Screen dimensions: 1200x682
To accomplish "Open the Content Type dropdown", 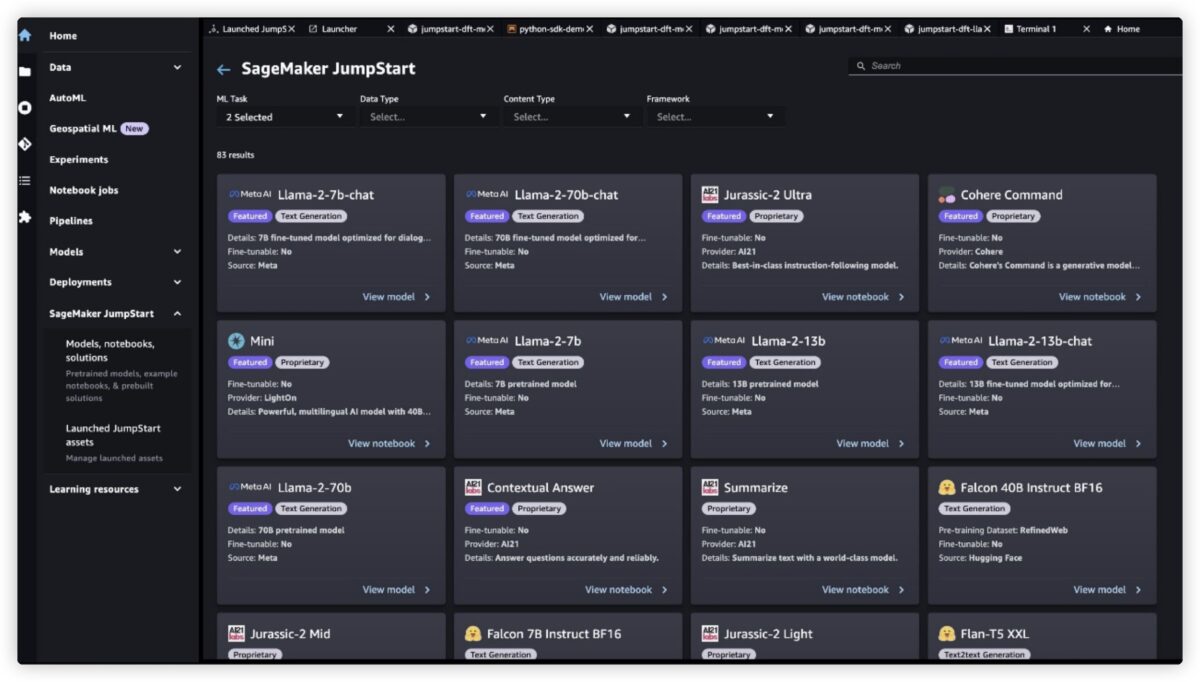I will (572, 117).
